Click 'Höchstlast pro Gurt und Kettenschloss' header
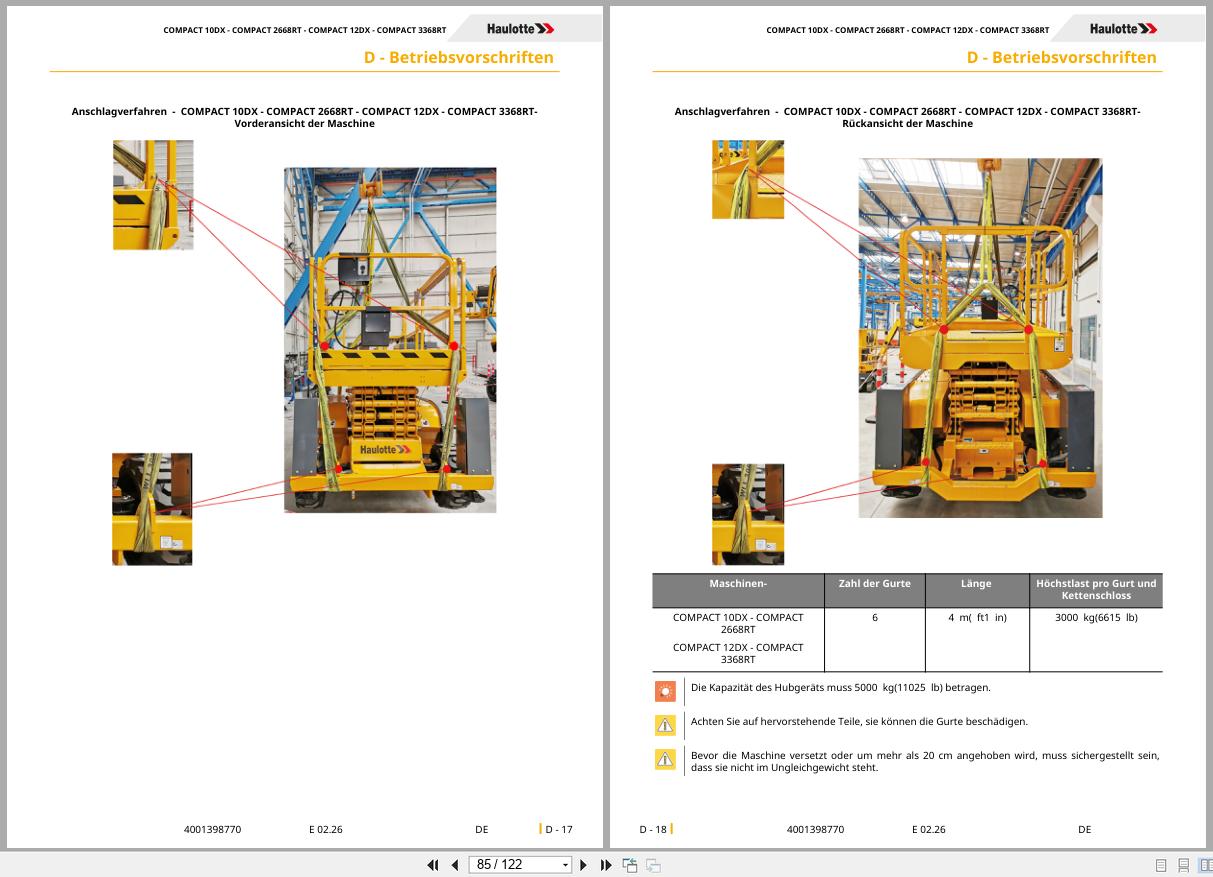Screen dimensions: 1213x877 pos(1096,590)
